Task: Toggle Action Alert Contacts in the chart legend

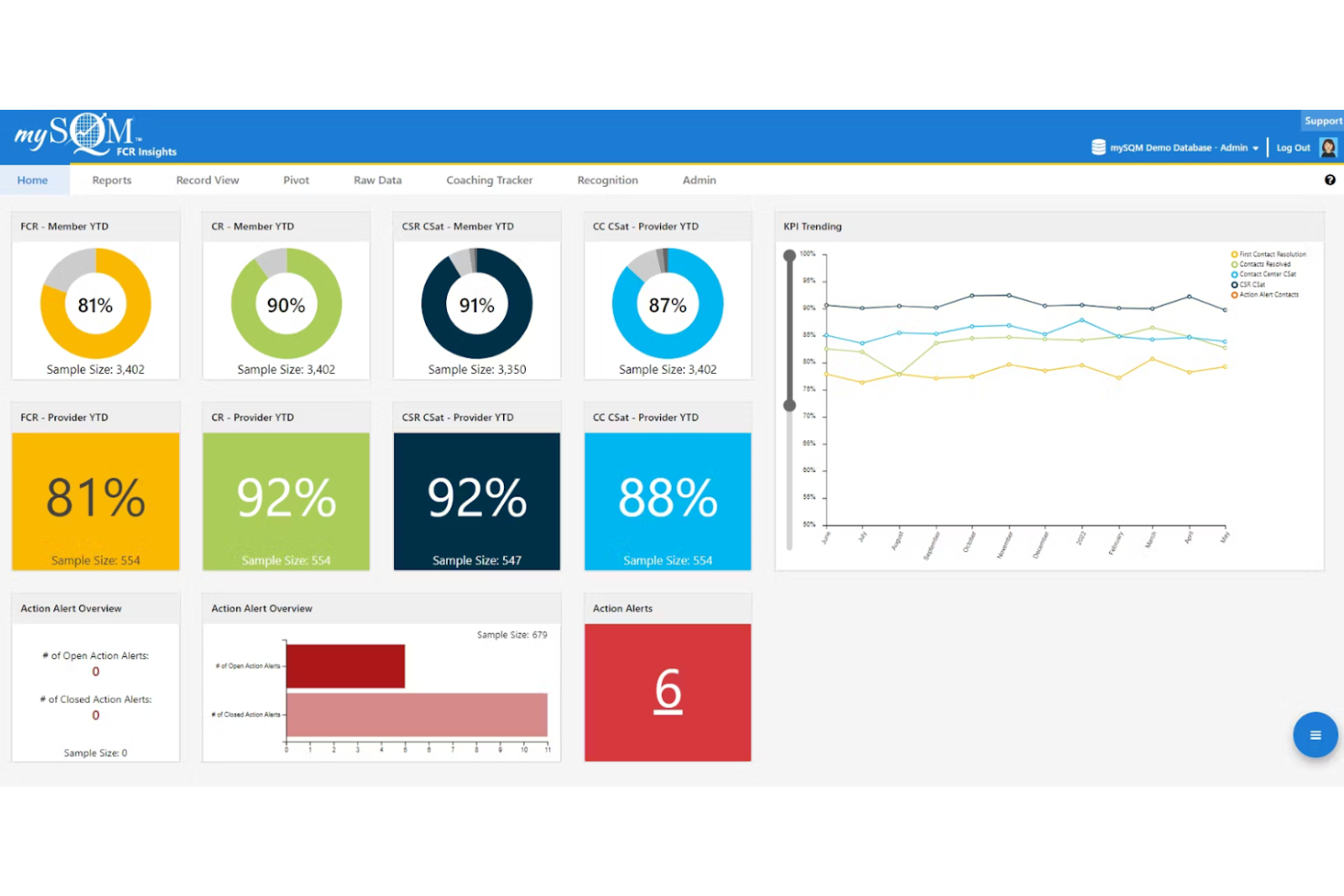Action: pos(1264,294)
